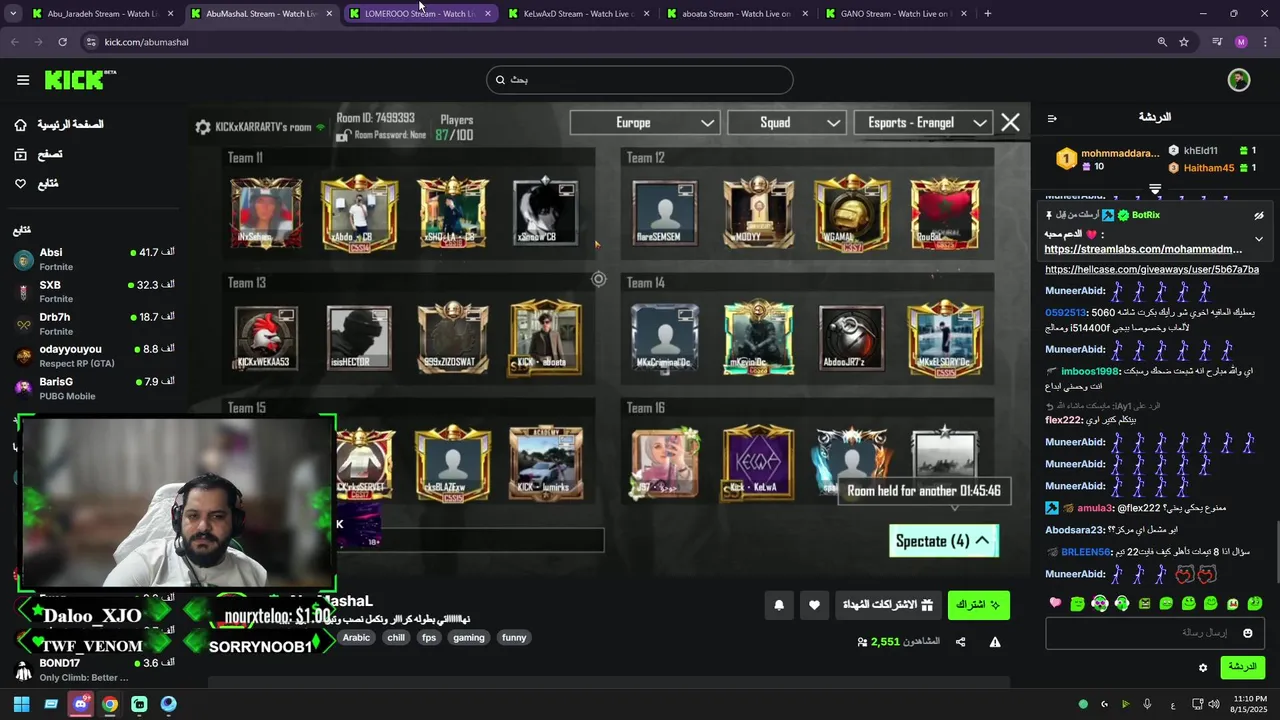Select the chill stream tag
The height and width of the screenshot is (720, 1280).
click(396, 637)
